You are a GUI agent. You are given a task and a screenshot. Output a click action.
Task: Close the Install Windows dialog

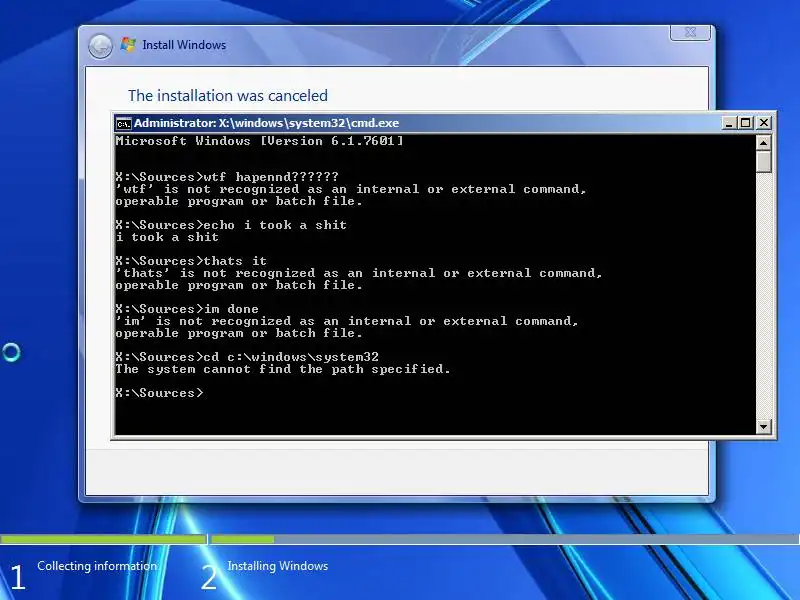690,32
